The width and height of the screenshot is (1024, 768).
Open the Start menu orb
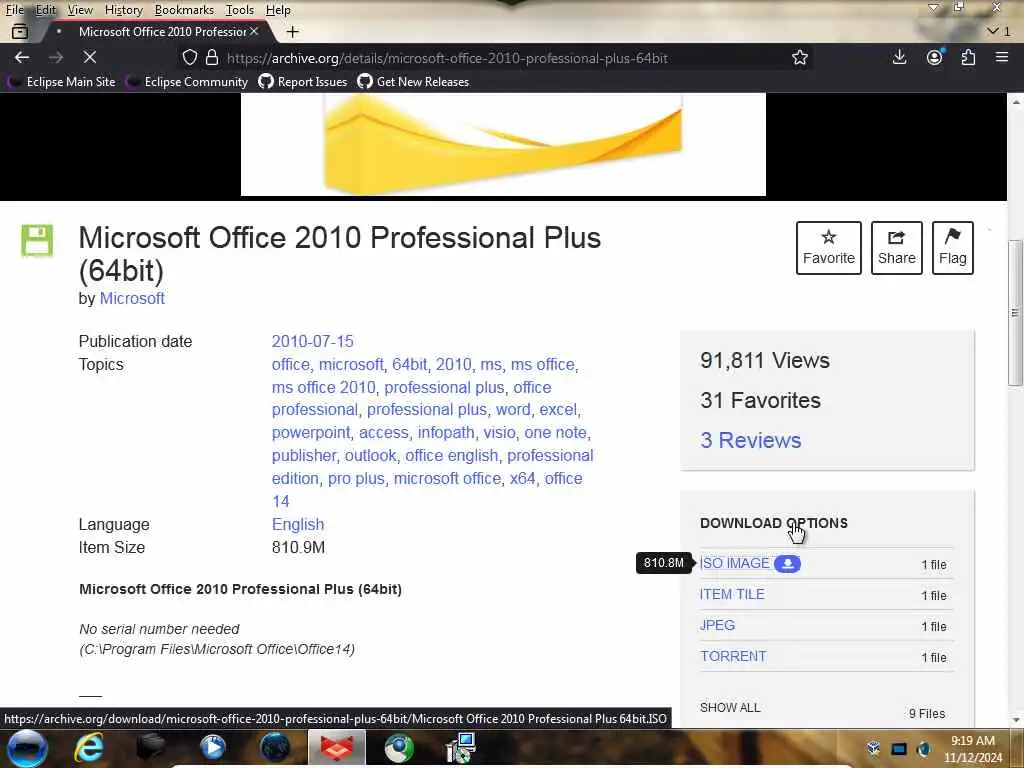pyautogui.click(x=27, y=748)
